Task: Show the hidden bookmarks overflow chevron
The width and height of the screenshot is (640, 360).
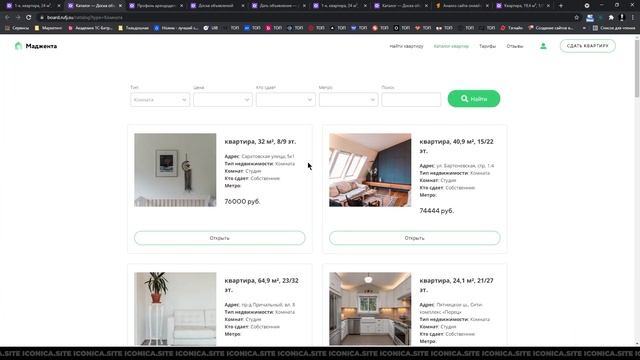Action: click(584, 28)
